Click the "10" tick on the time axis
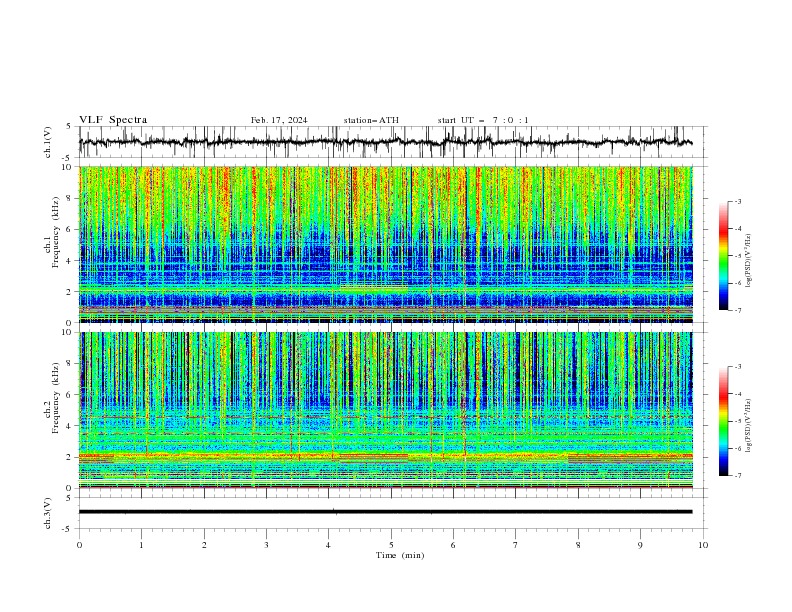Image resolution: width=792 pixels, height=612 pixels. (x=703, y=545)
